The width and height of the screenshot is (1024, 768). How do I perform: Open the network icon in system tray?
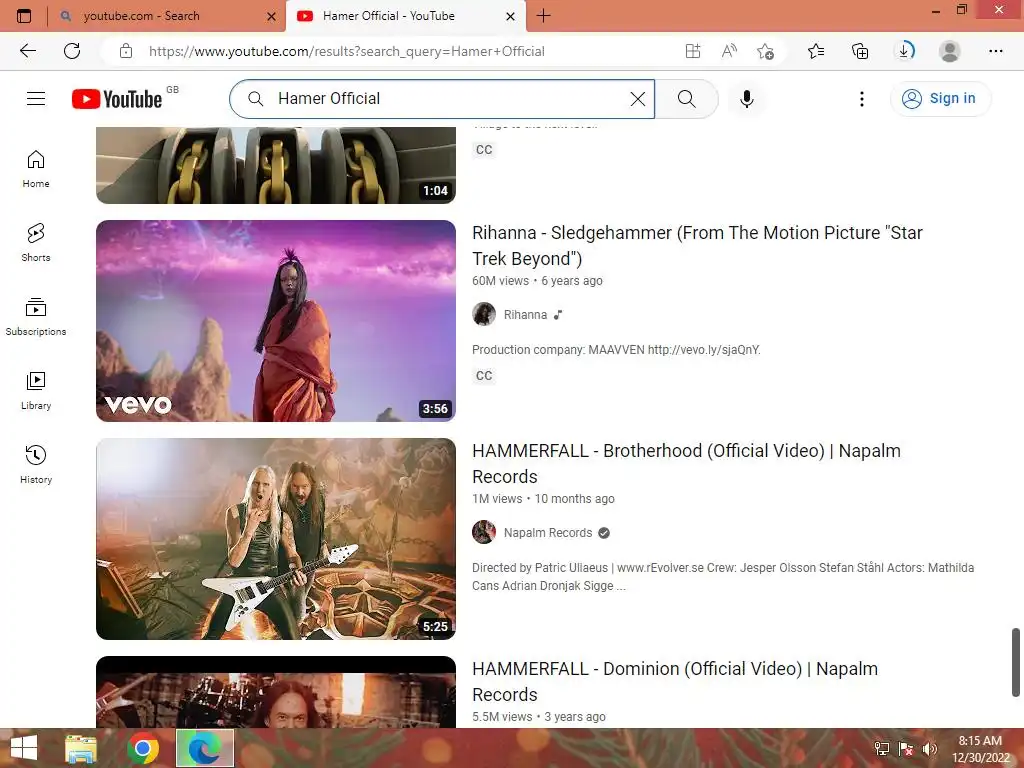tap(882, 749)
